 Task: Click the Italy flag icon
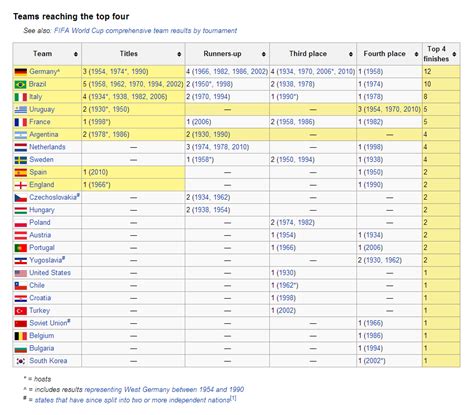pos(21,97)
